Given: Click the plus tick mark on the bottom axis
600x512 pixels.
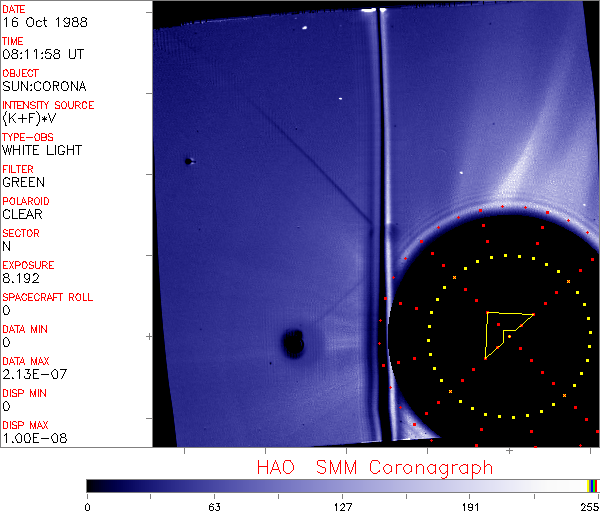Looking at the screenshot, I should click(509, 451).
